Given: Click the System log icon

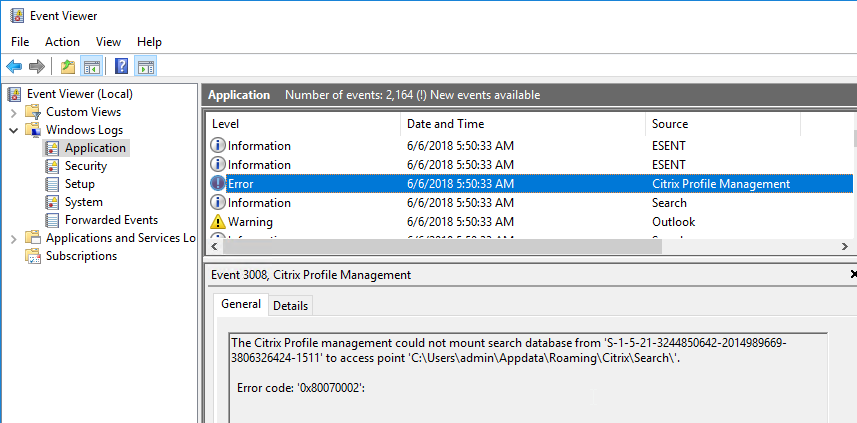Looking at the screenshot, I should point(52,202).
